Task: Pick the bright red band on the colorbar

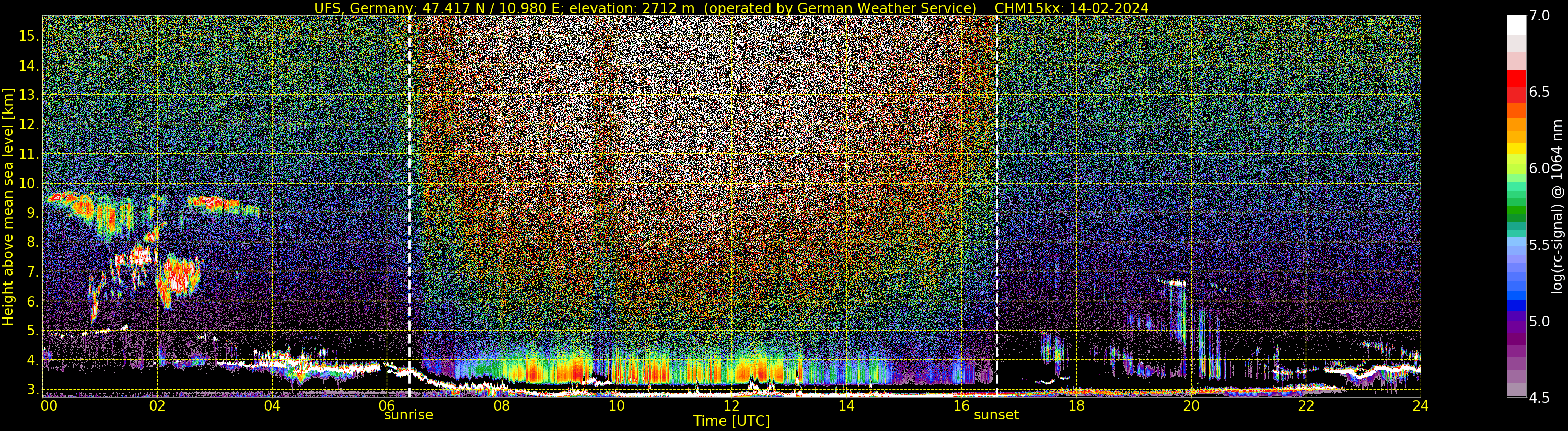Action: click(x=1516, y=78)
